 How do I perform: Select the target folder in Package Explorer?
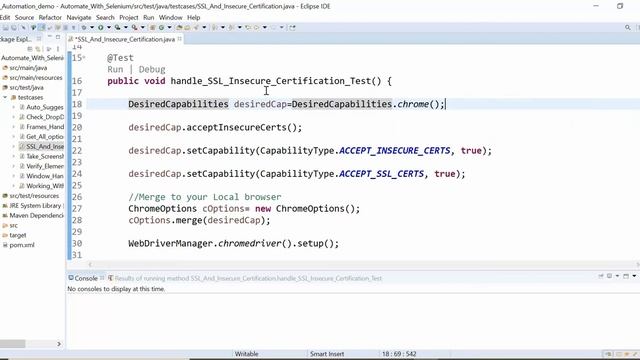tap(14, 235)
